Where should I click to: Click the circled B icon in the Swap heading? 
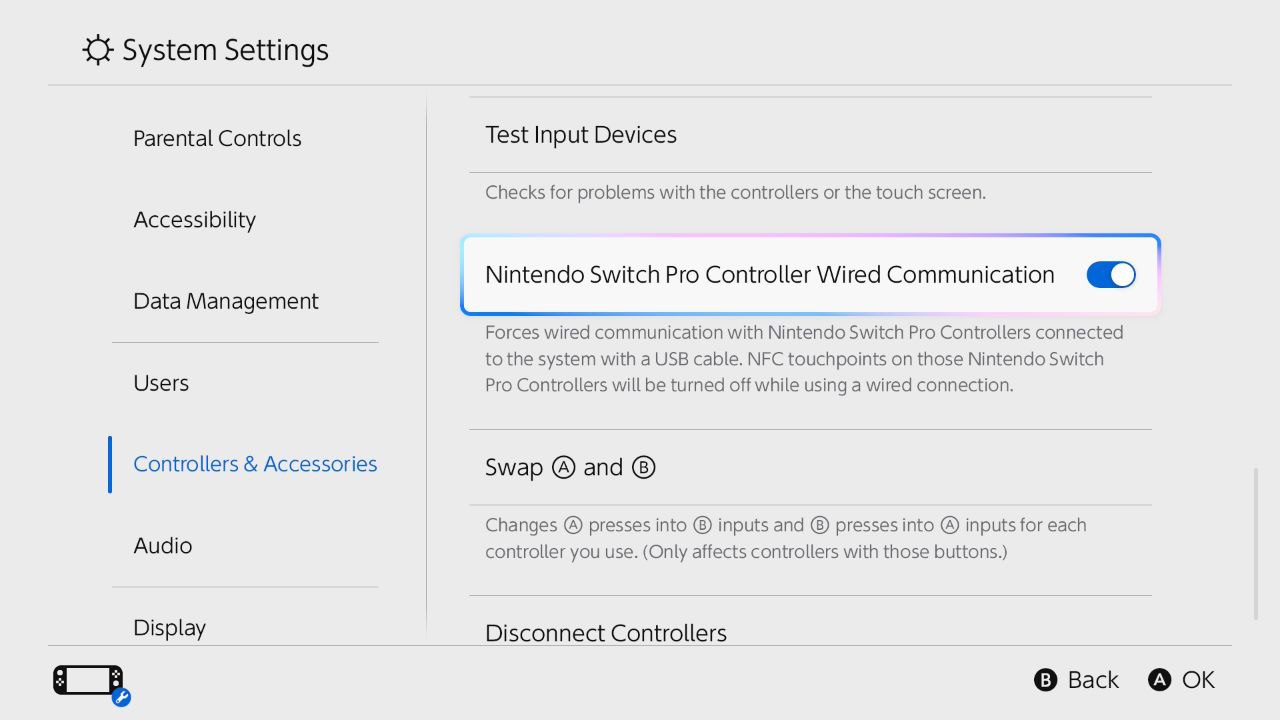pos(644,468)
